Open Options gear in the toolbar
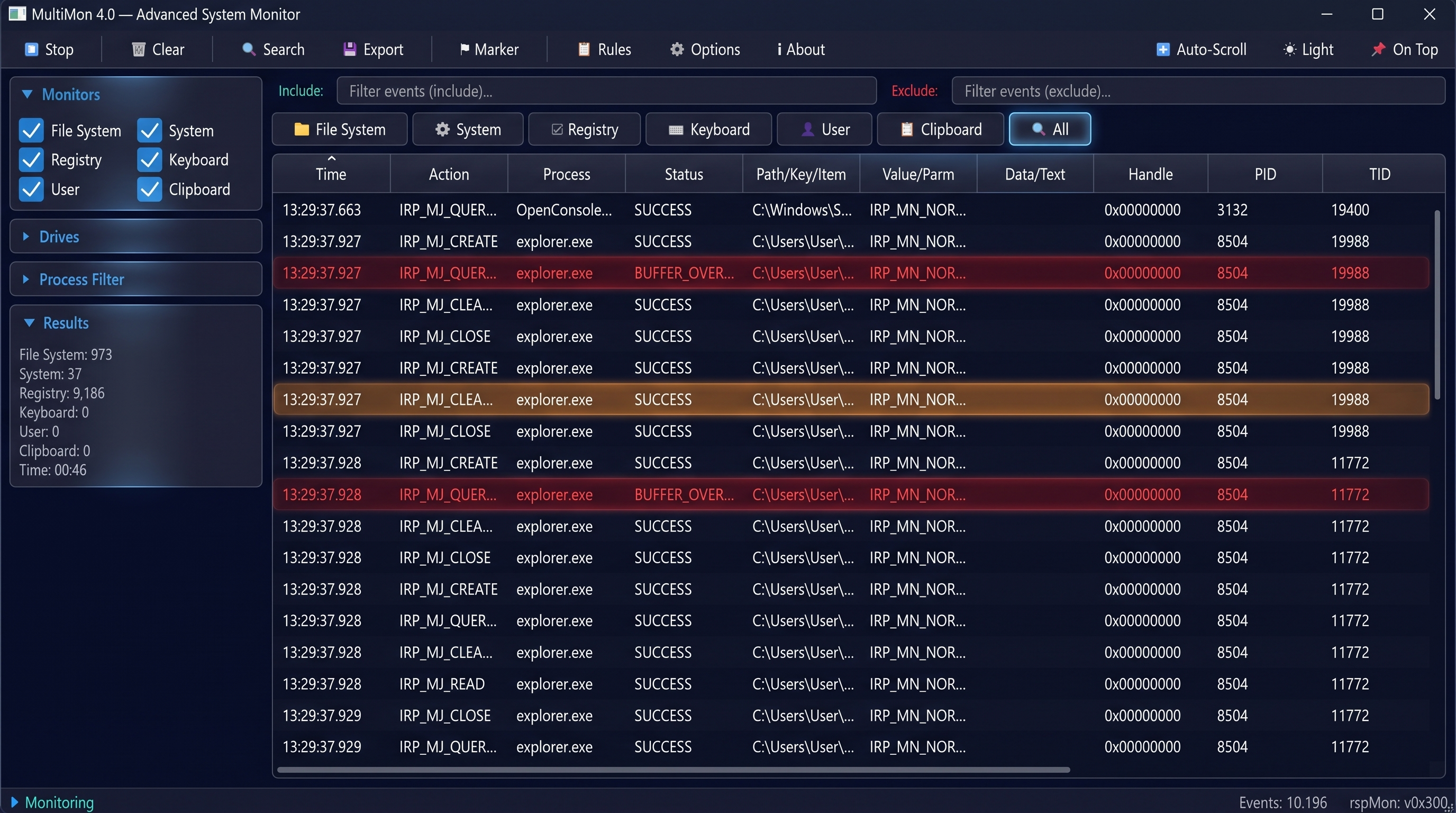This screenshot has height=813, width=1456. (677, 49)
